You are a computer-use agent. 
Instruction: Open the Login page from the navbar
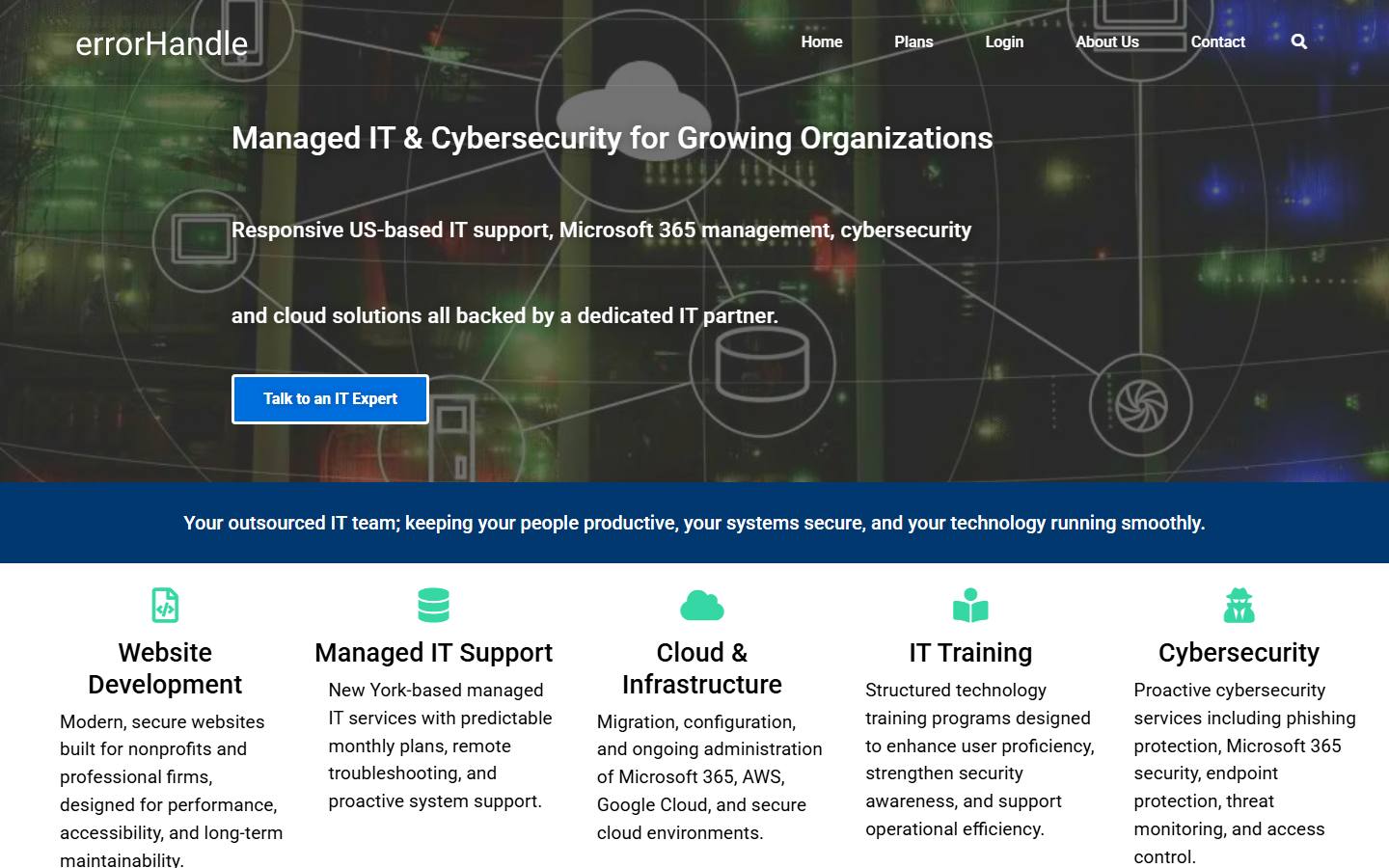[1004, 41]
